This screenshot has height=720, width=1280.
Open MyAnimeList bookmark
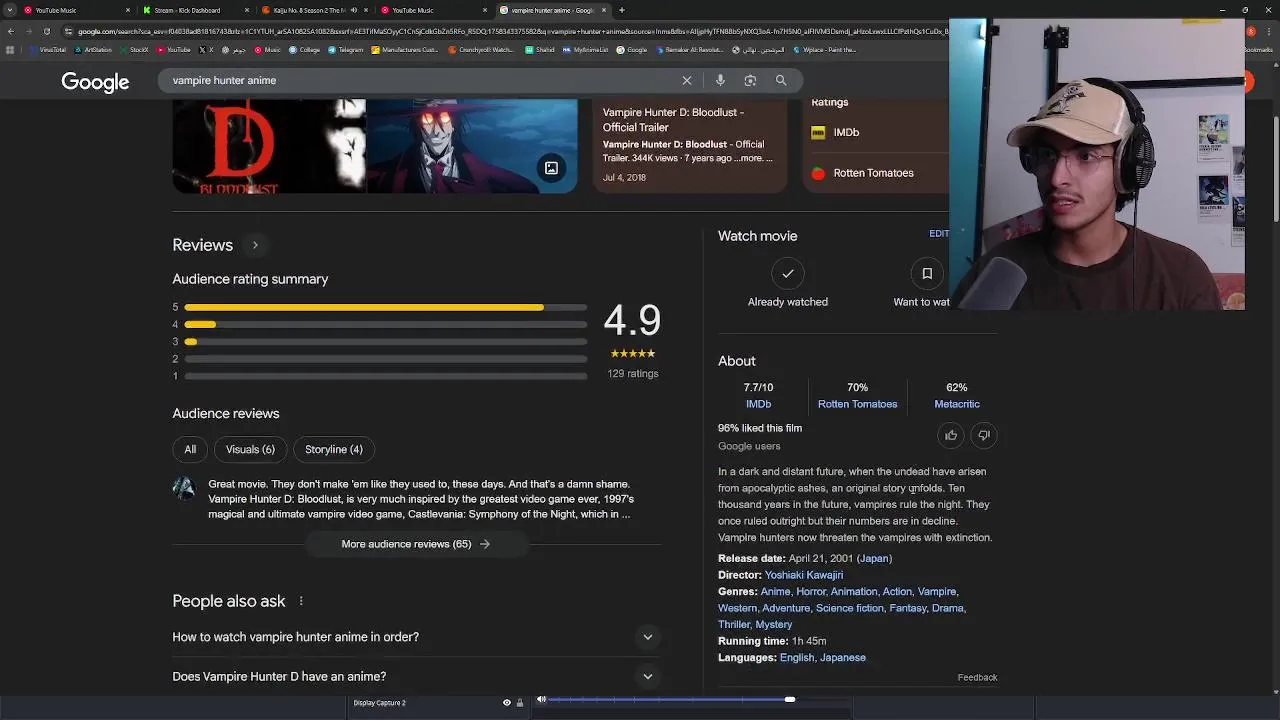[587, 49]
